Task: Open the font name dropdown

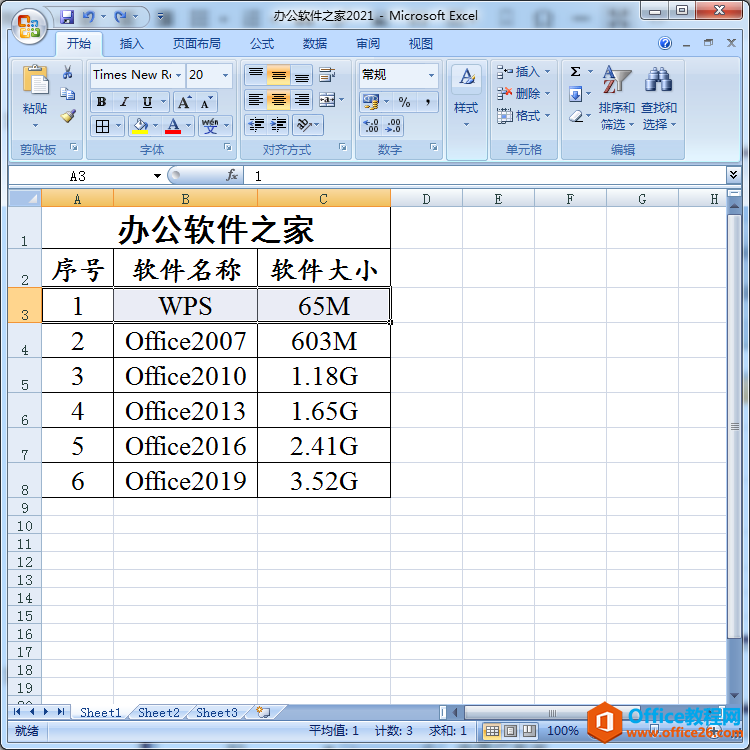Action: (178, 75)
